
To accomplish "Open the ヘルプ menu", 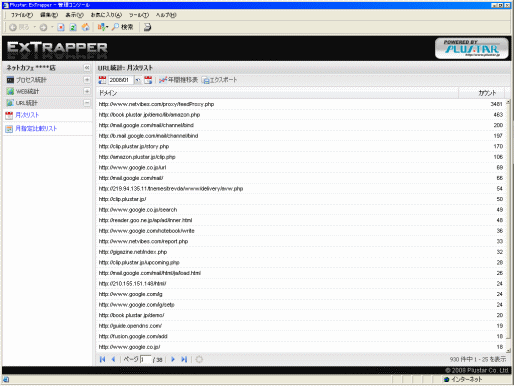I will click(x=166, y=15).
